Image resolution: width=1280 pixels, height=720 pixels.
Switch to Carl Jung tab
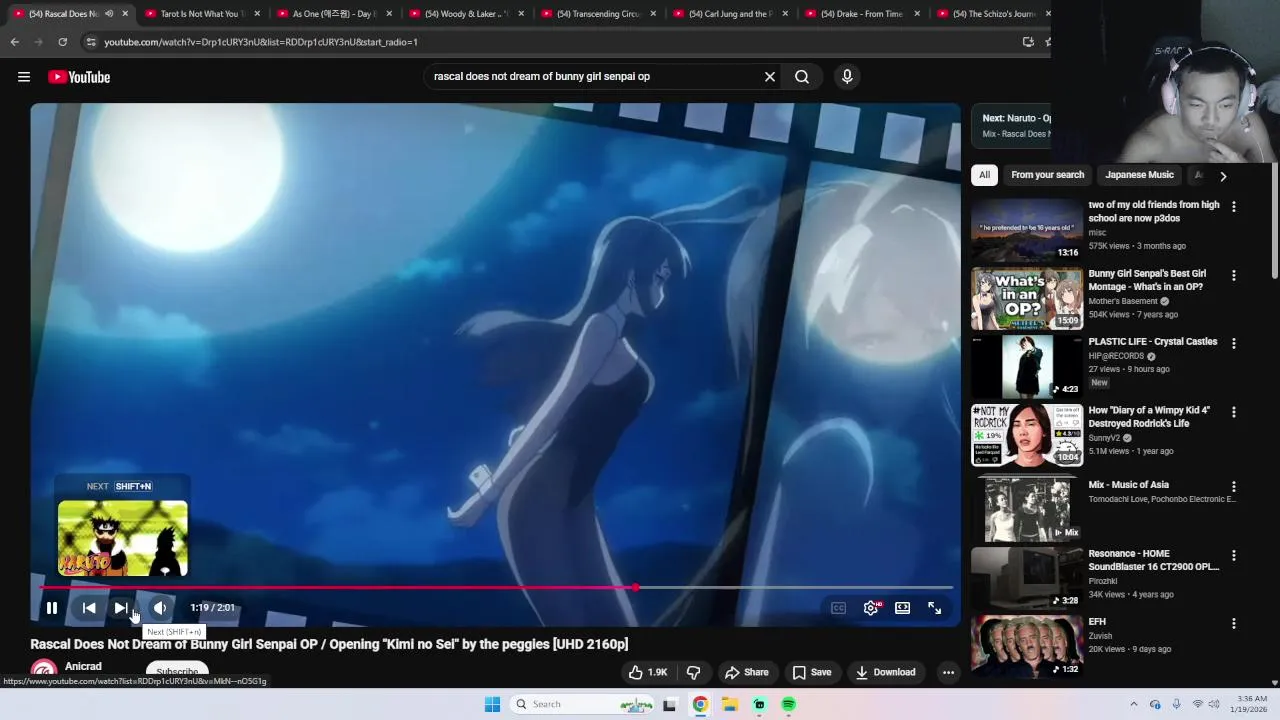coord(728,14)
